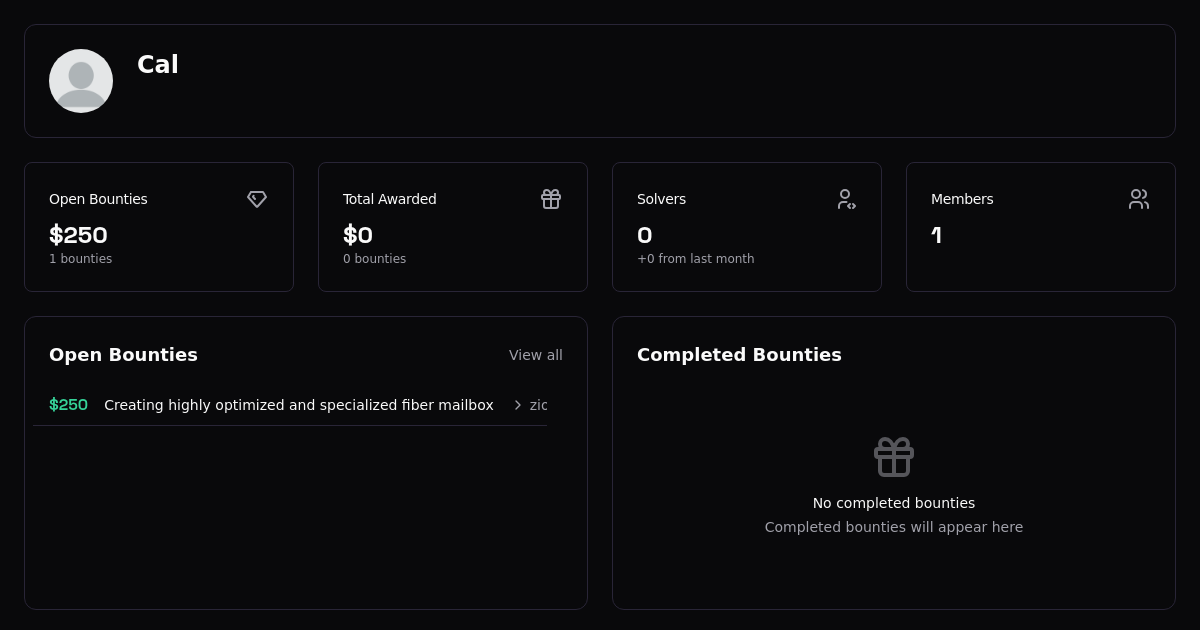The image size is (1200, 630).
Task: Click the Members count number
Action: tap(936, 235)
